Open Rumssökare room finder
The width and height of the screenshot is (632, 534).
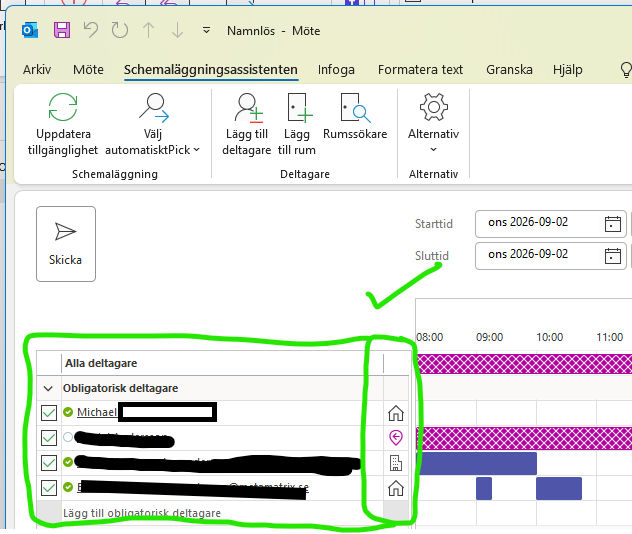click(x=355, y=117)
